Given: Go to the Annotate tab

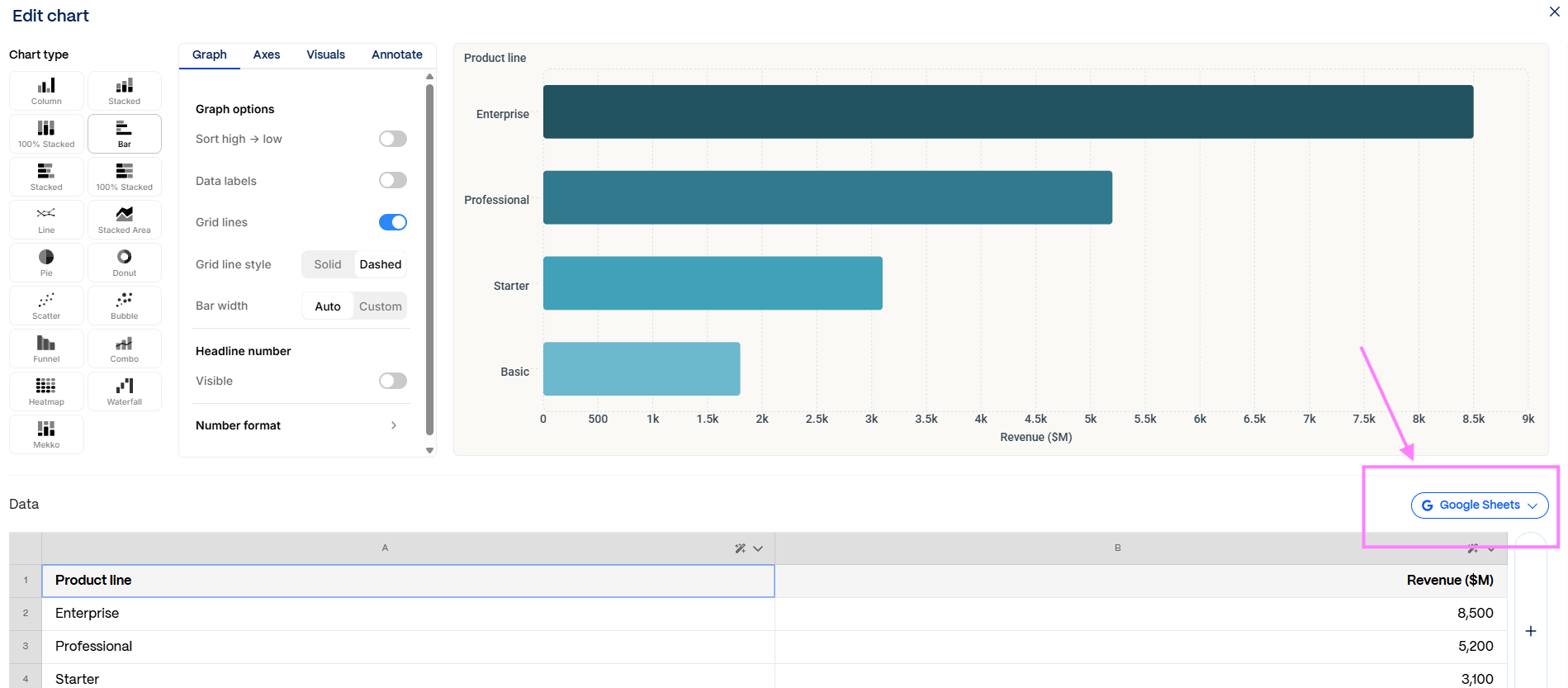Looking at the screenshot, I should pos(397,55).
